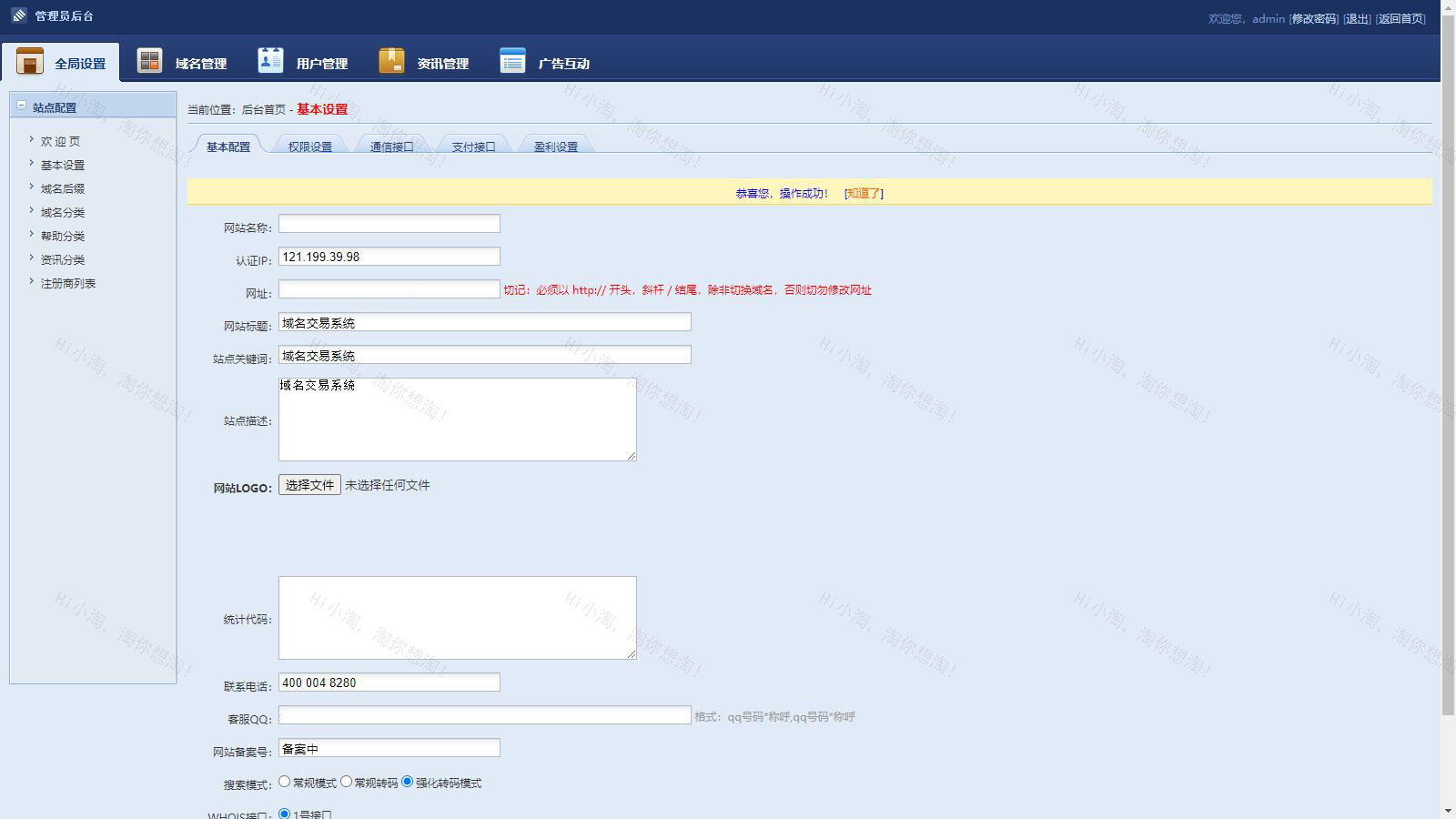1456x819 pixels.
Task: Open 欢迎页 in the sidebar
Action: click(x=60, y=141)
